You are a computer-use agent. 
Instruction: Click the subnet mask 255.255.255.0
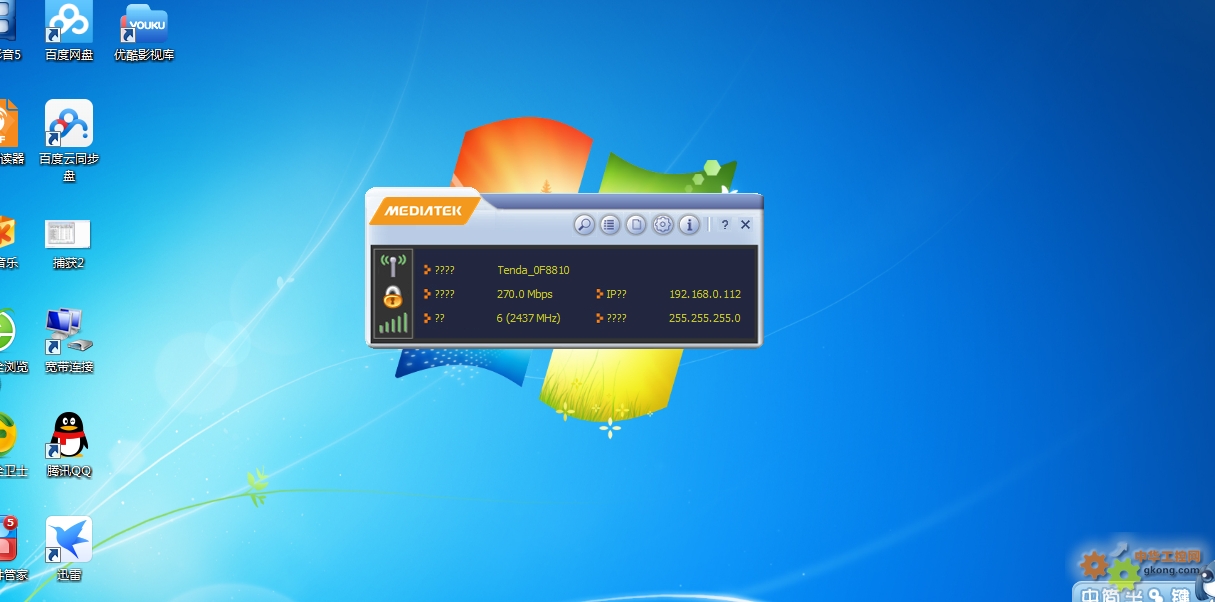click(x=705, y=318)
